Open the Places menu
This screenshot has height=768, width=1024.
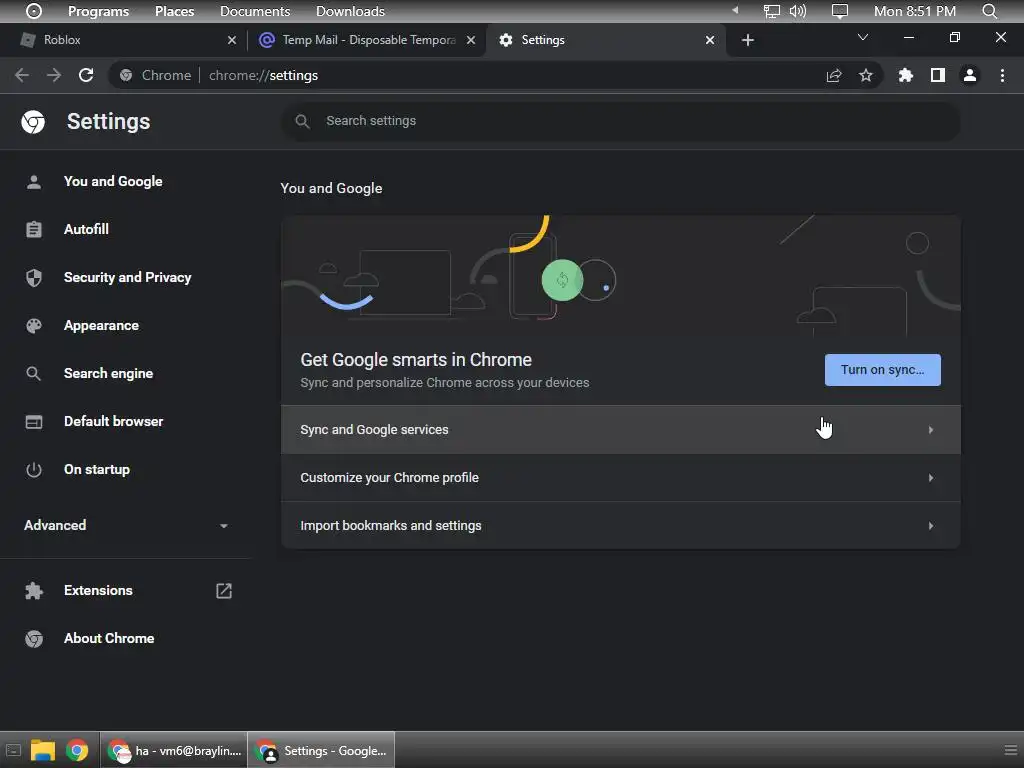[x=174, y=11]
